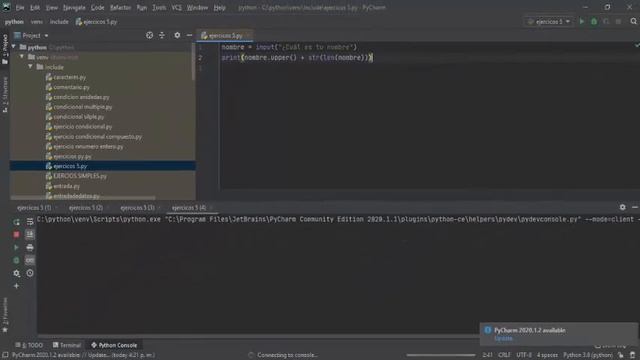
Task: Click project tree horizontal scrollbar
Action: point(82,198)
